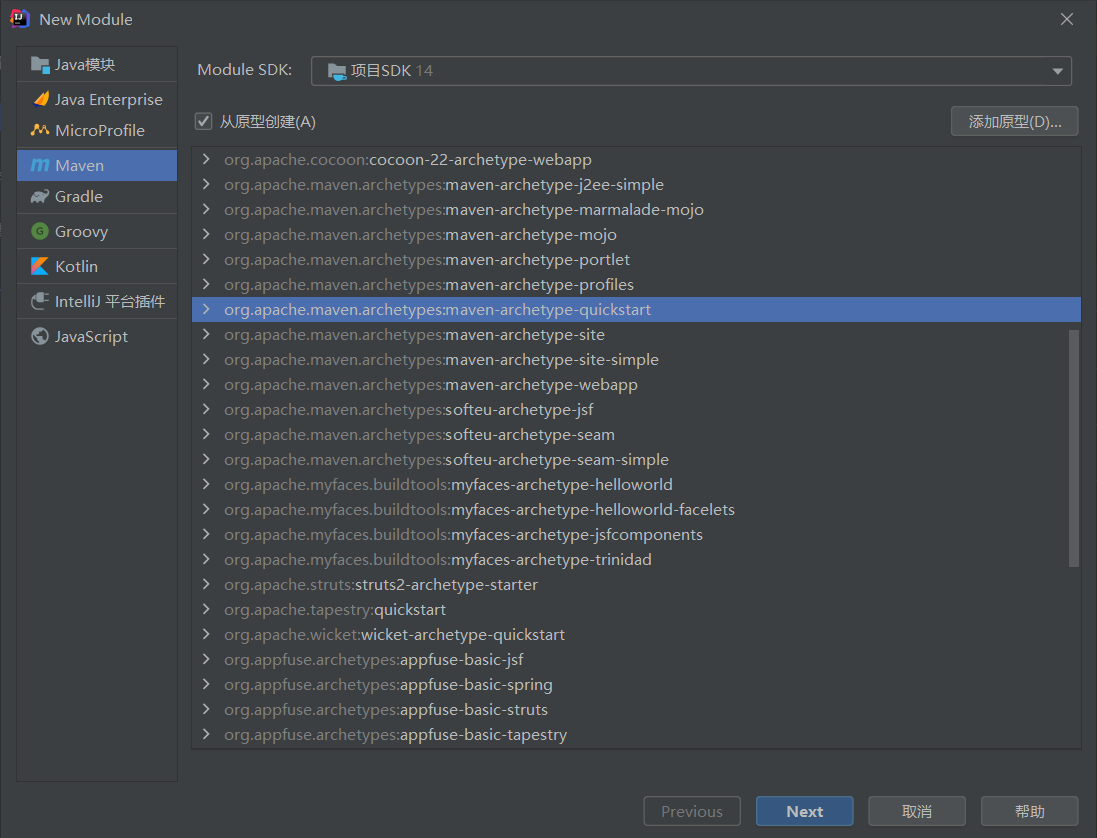1097x838 pixels.
Task: Click the Java Enterprise icon
Action: click(x=40, y=99)
